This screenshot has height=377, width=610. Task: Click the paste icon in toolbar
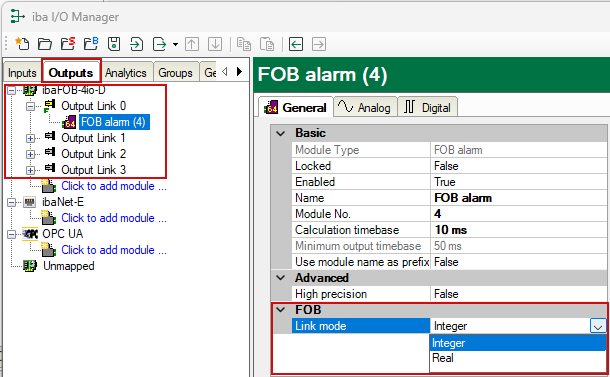click(267, 44)
